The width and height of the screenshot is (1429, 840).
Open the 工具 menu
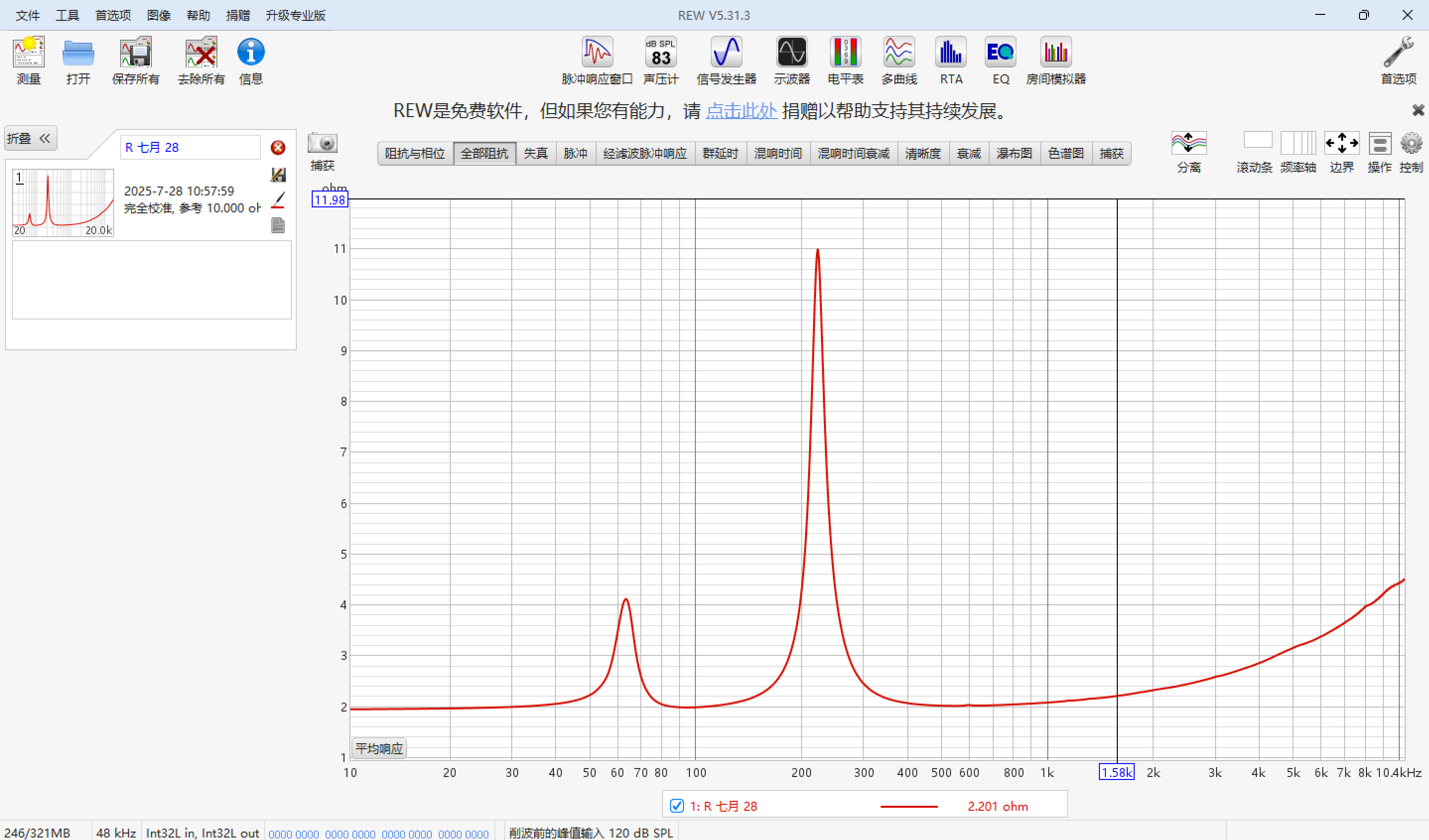68,15
